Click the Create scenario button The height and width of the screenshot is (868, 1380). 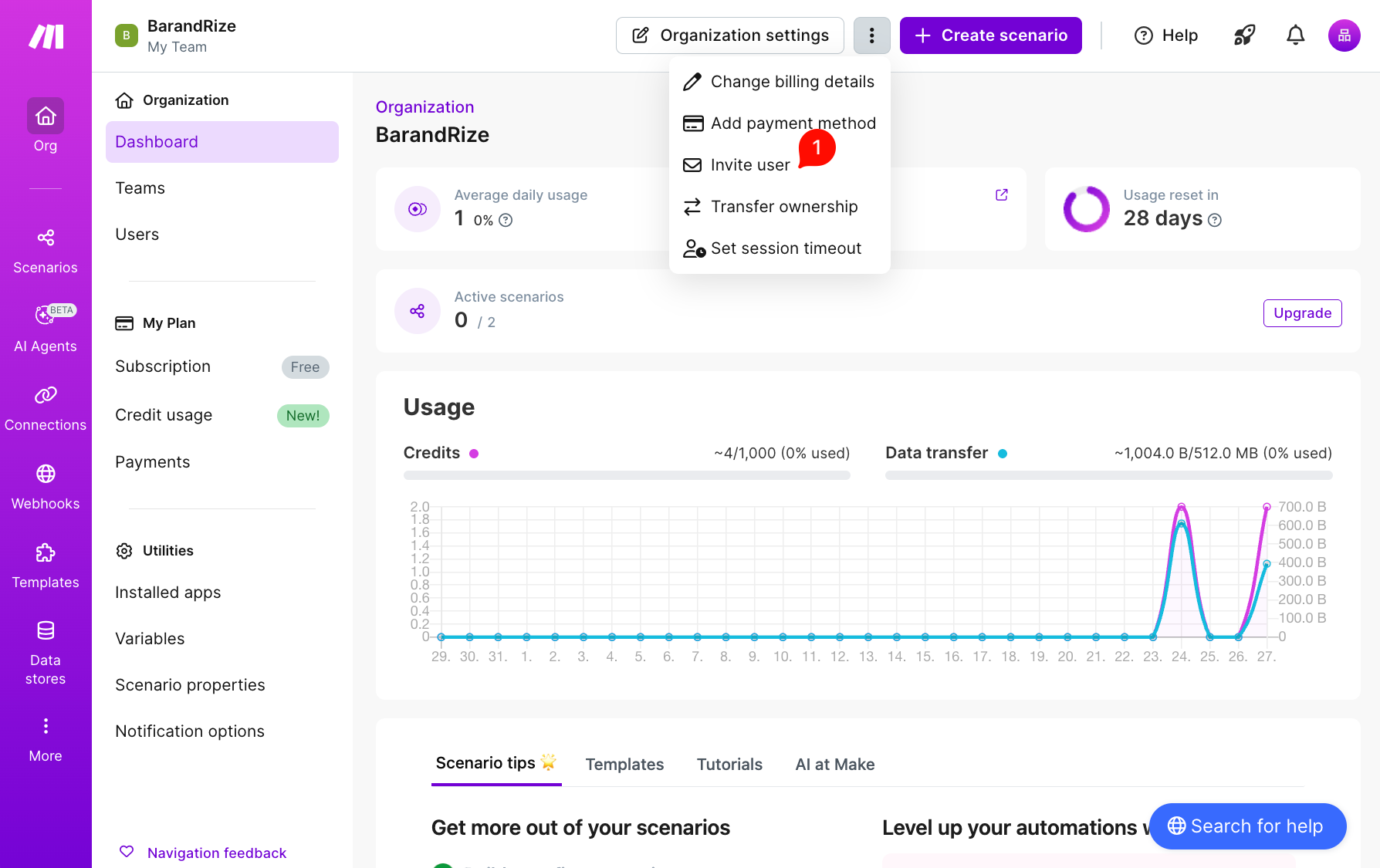click(x=990, y=35)
